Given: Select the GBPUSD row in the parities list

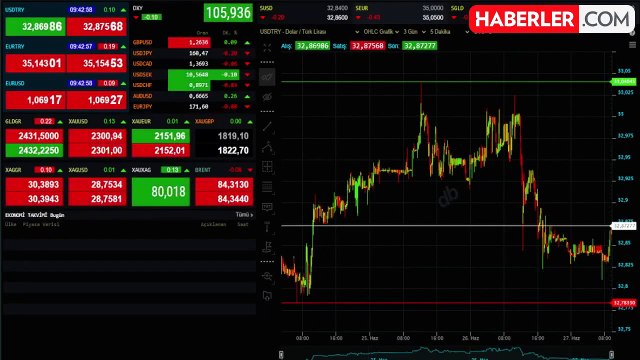Looking at the screenshot, I should pyautogui.click(x=192, y=42).
